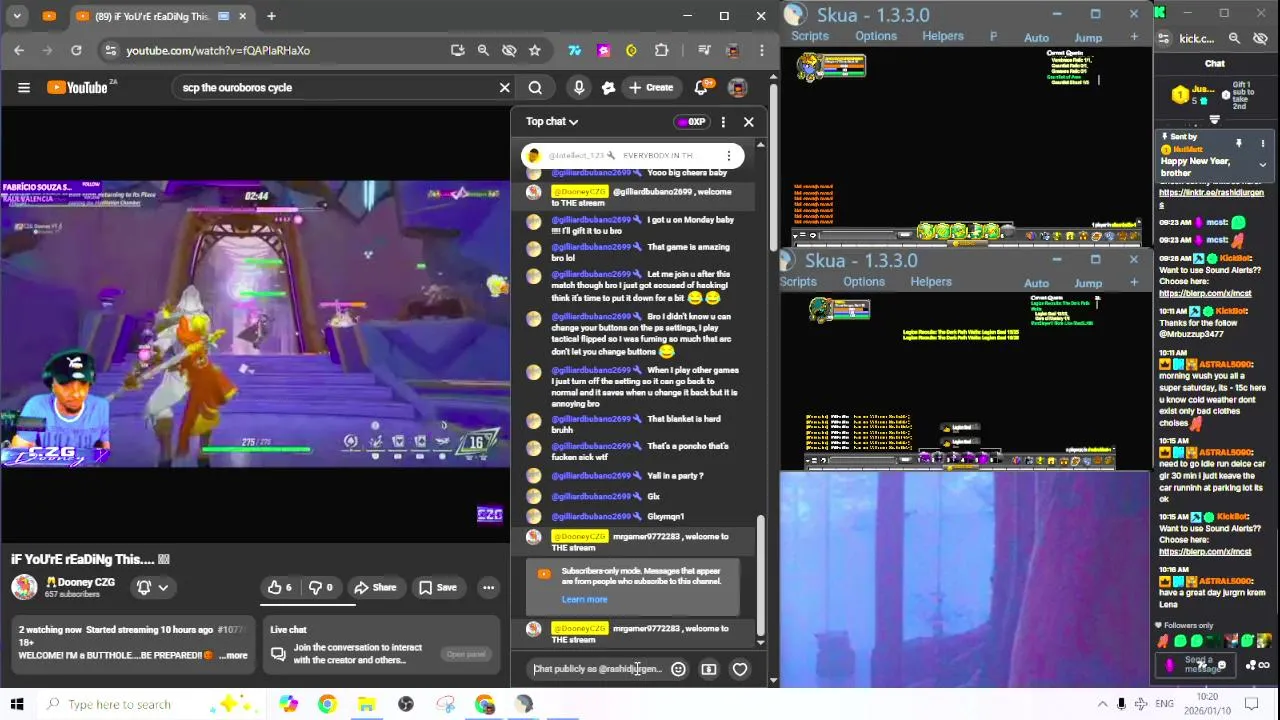Open Scripts menu in top Skua window

coord(810,36)
